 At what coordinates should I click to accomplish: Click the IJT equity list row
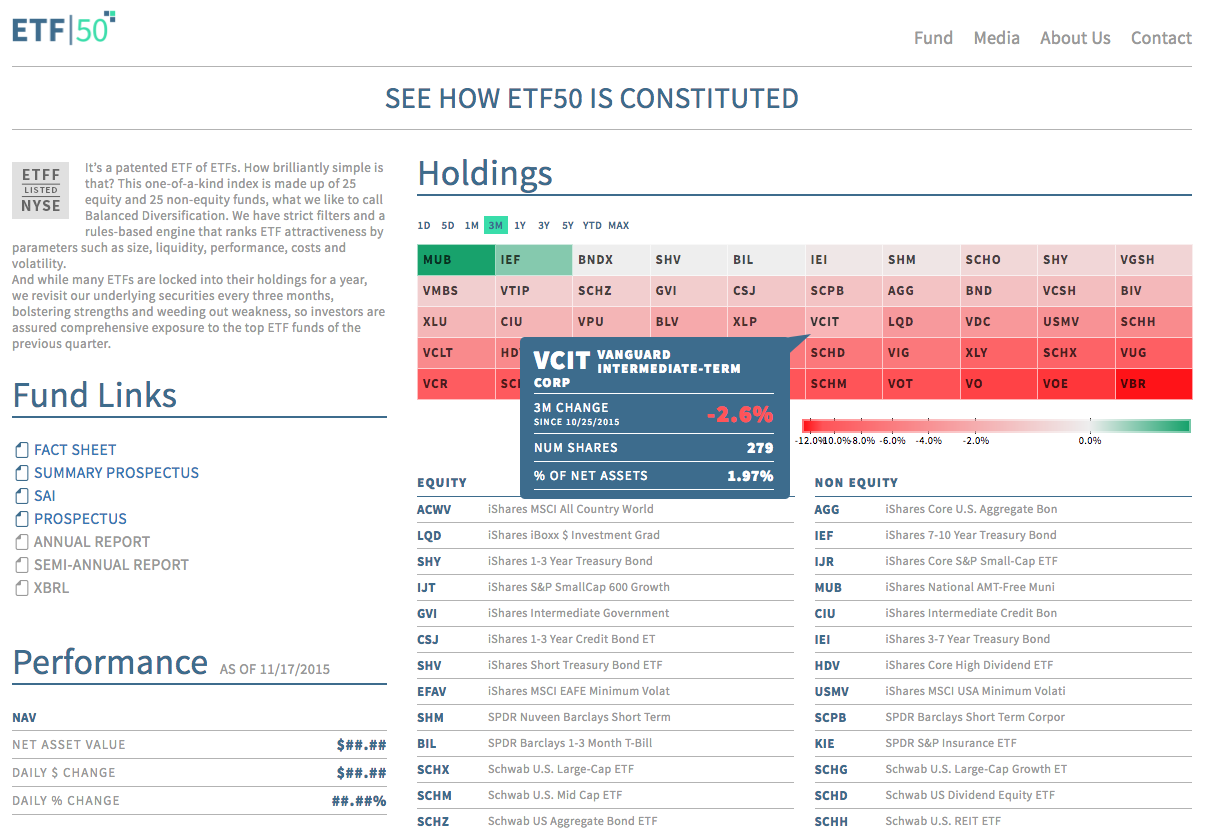tap(605, 587)
